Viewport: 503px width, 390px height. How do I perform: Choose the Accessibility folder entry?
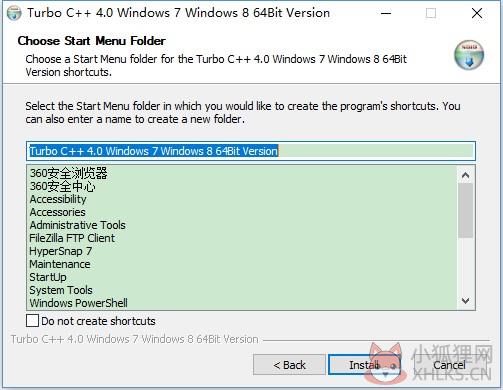click(x=58, y=199)
